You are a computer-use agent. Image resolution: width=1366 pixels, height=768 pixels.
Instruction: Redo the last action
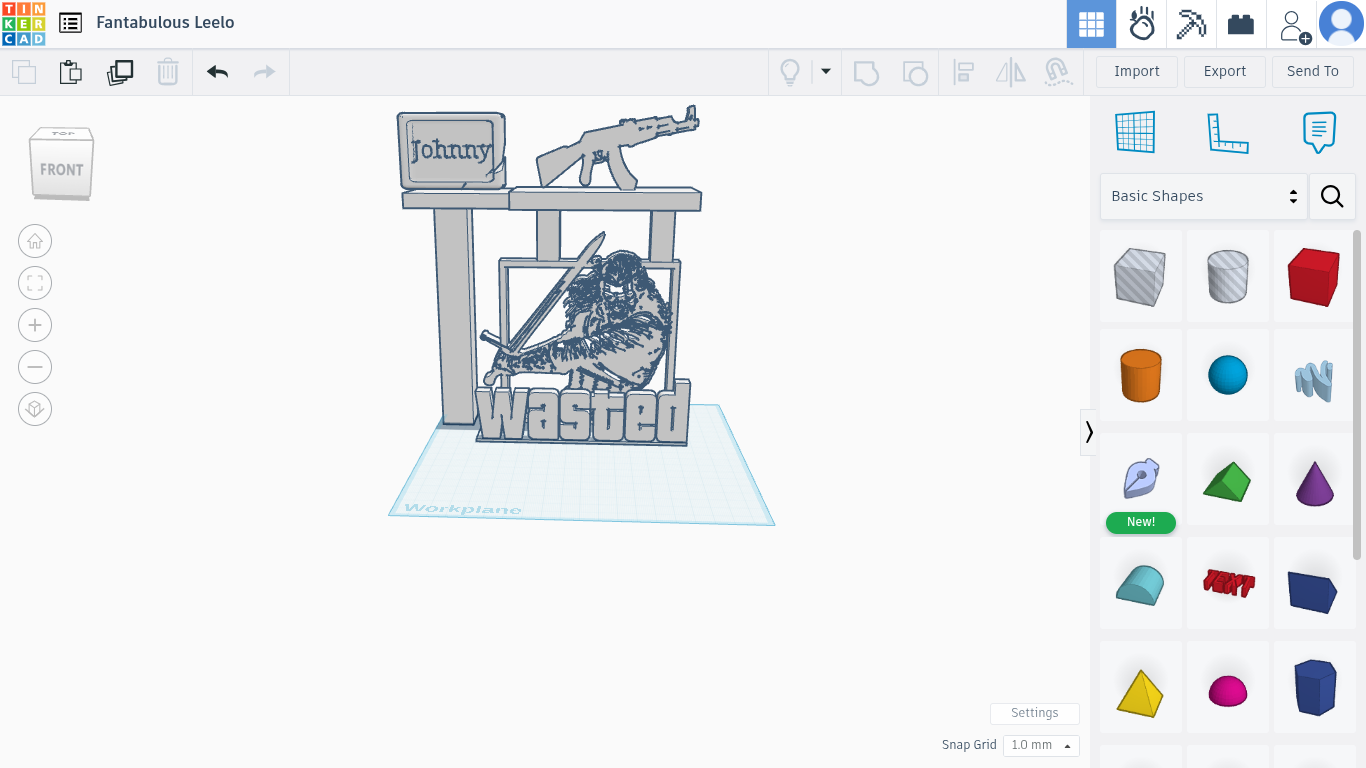(x=264, y=72)
